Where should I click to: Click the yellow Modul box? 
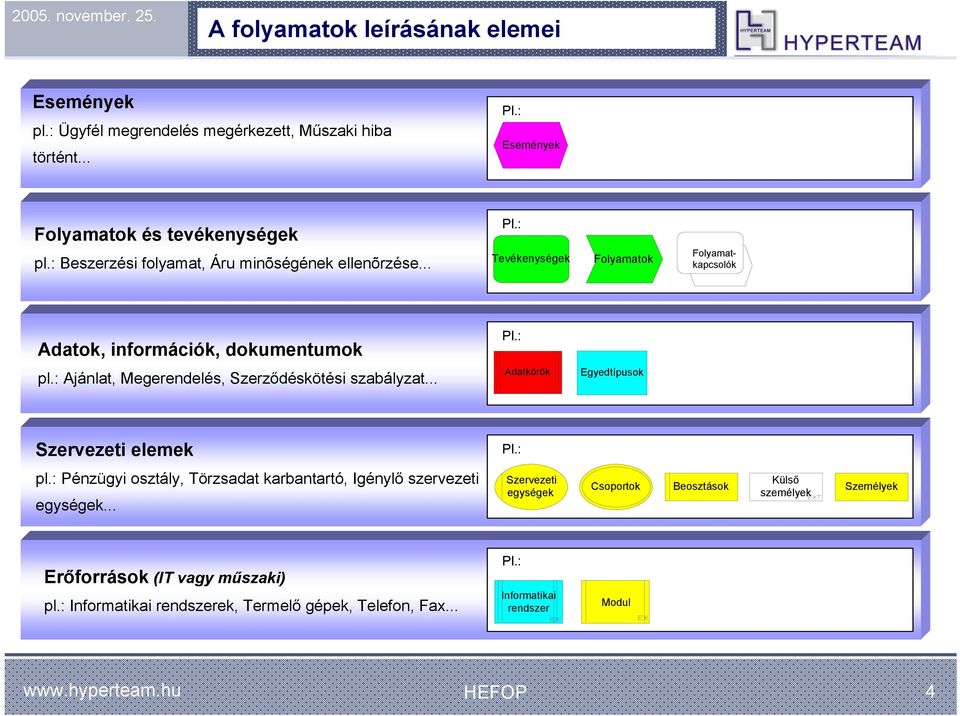(x=615, y=602)
